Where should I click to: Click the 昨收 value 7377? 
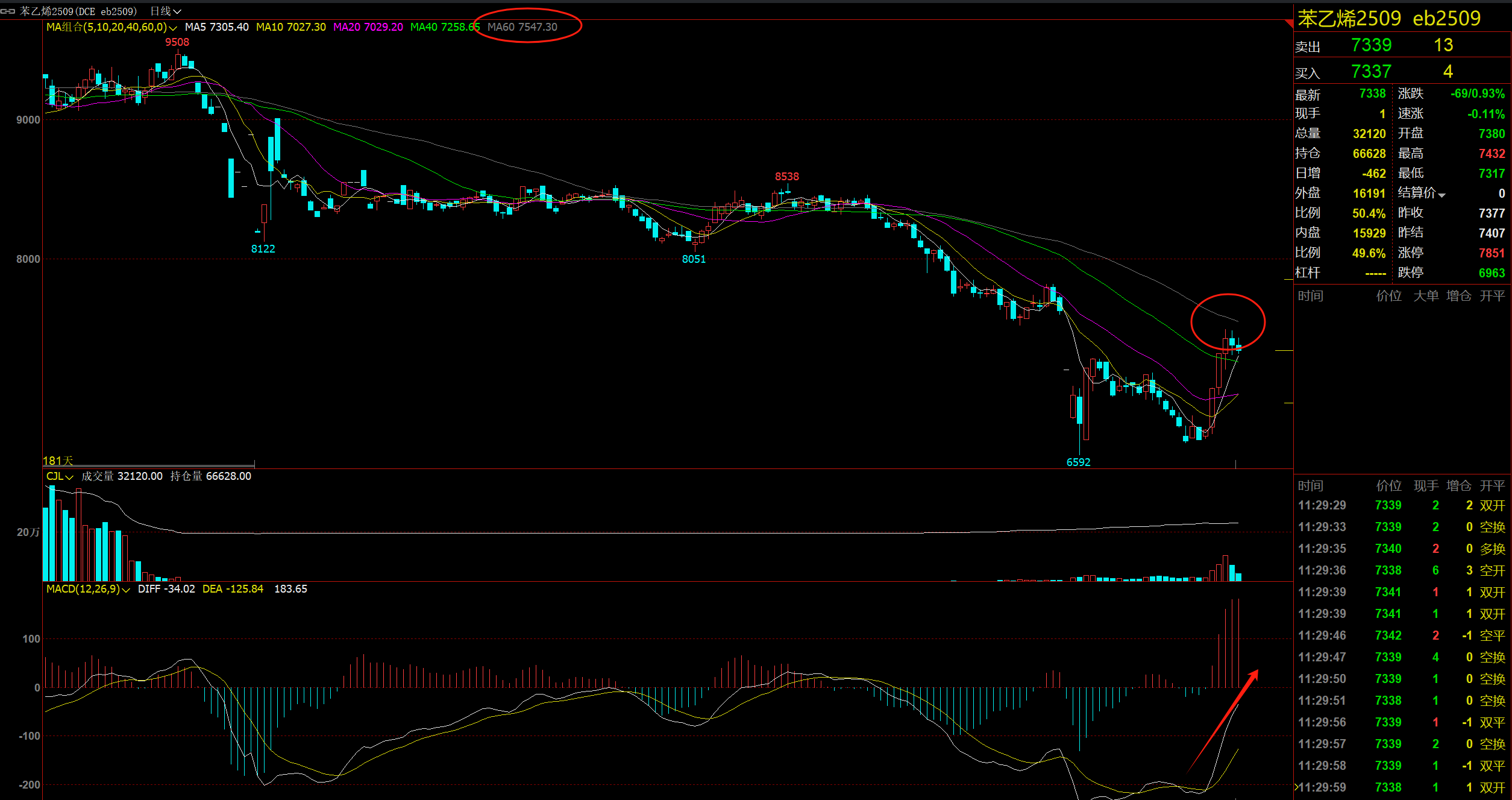[1492, 213]
